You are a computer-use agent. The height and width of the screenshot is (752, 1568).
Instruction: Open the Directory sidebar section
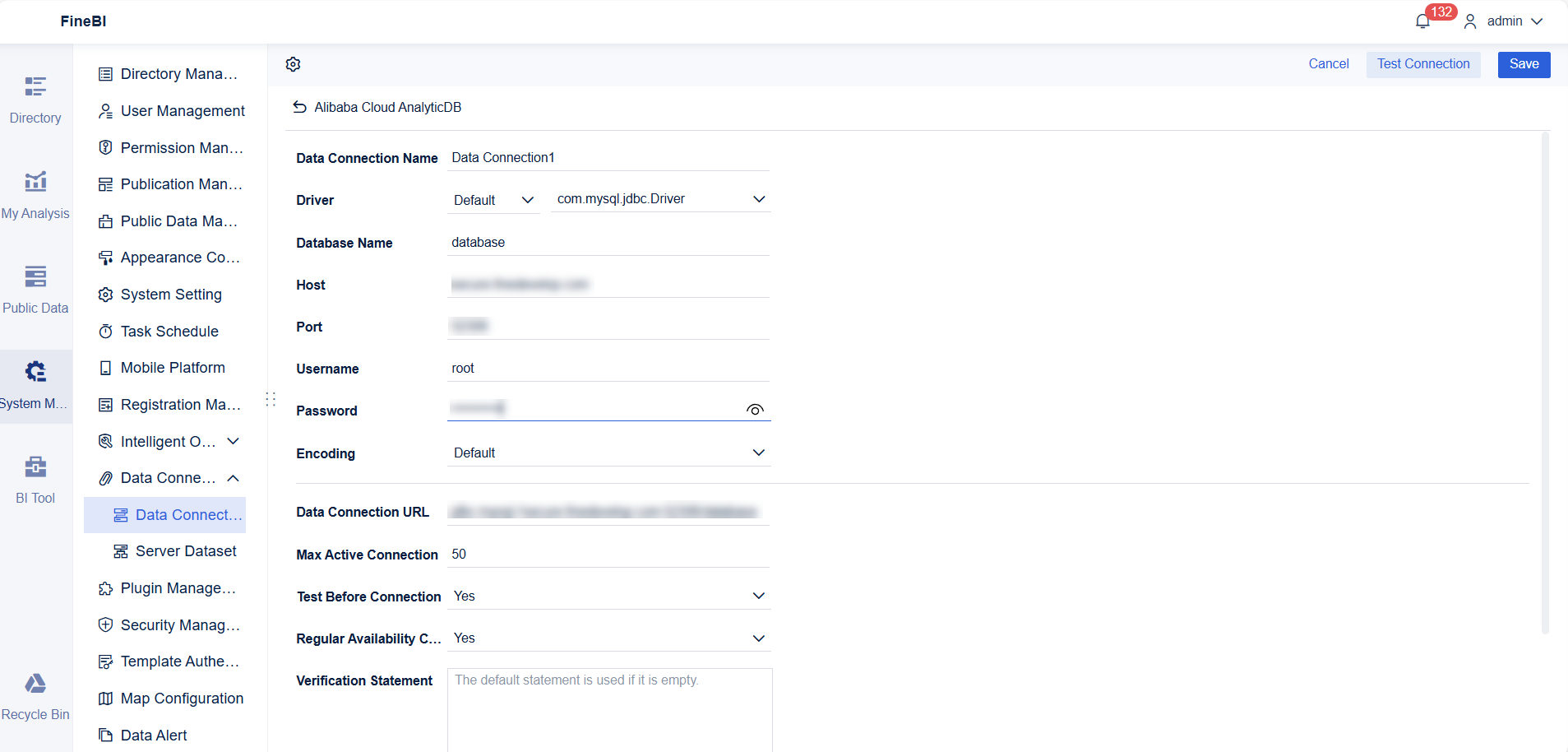pos(35,100)
